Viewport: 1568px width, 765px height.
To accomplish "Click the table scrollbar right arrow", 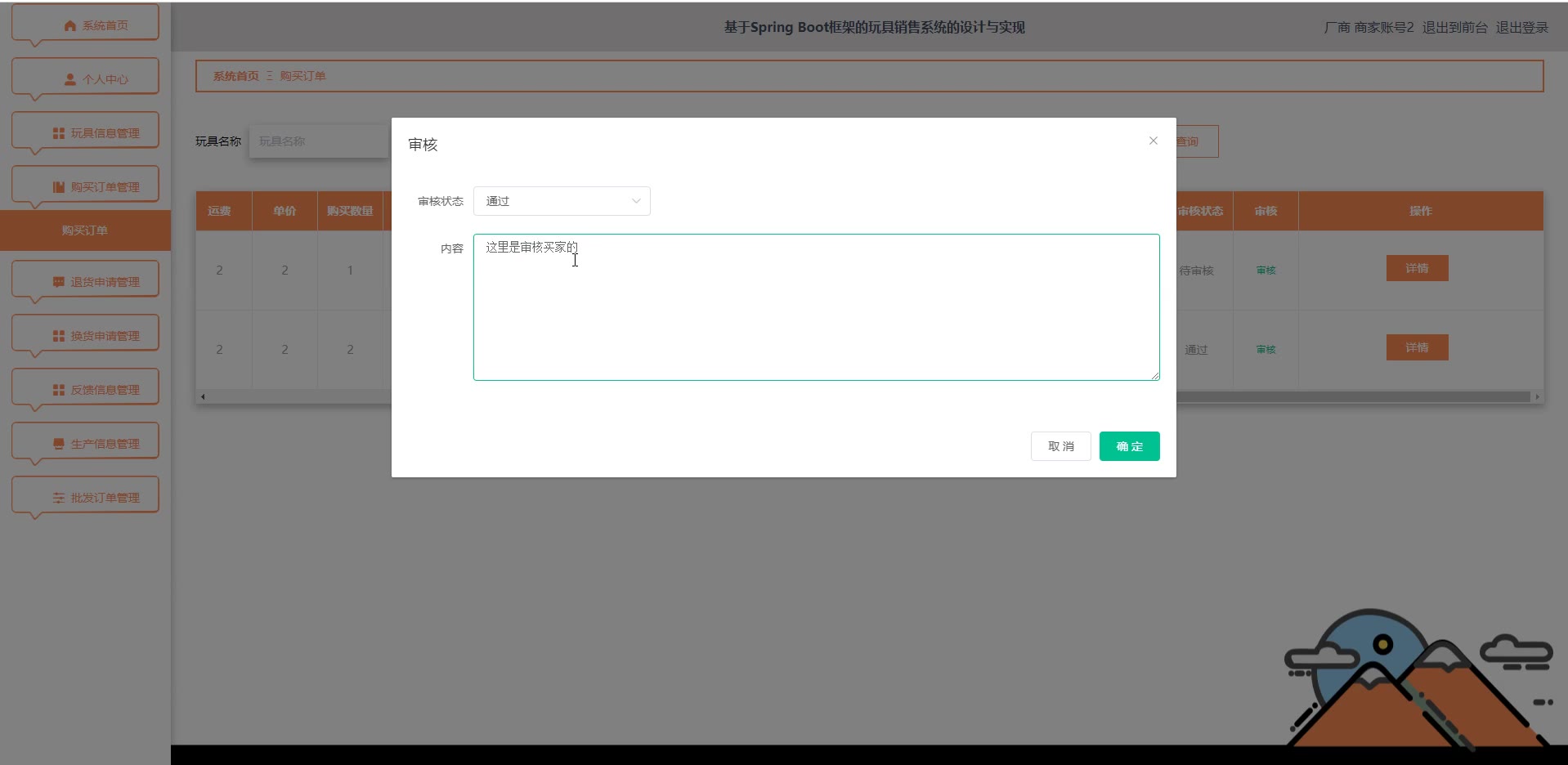I will click(1537, 396).
